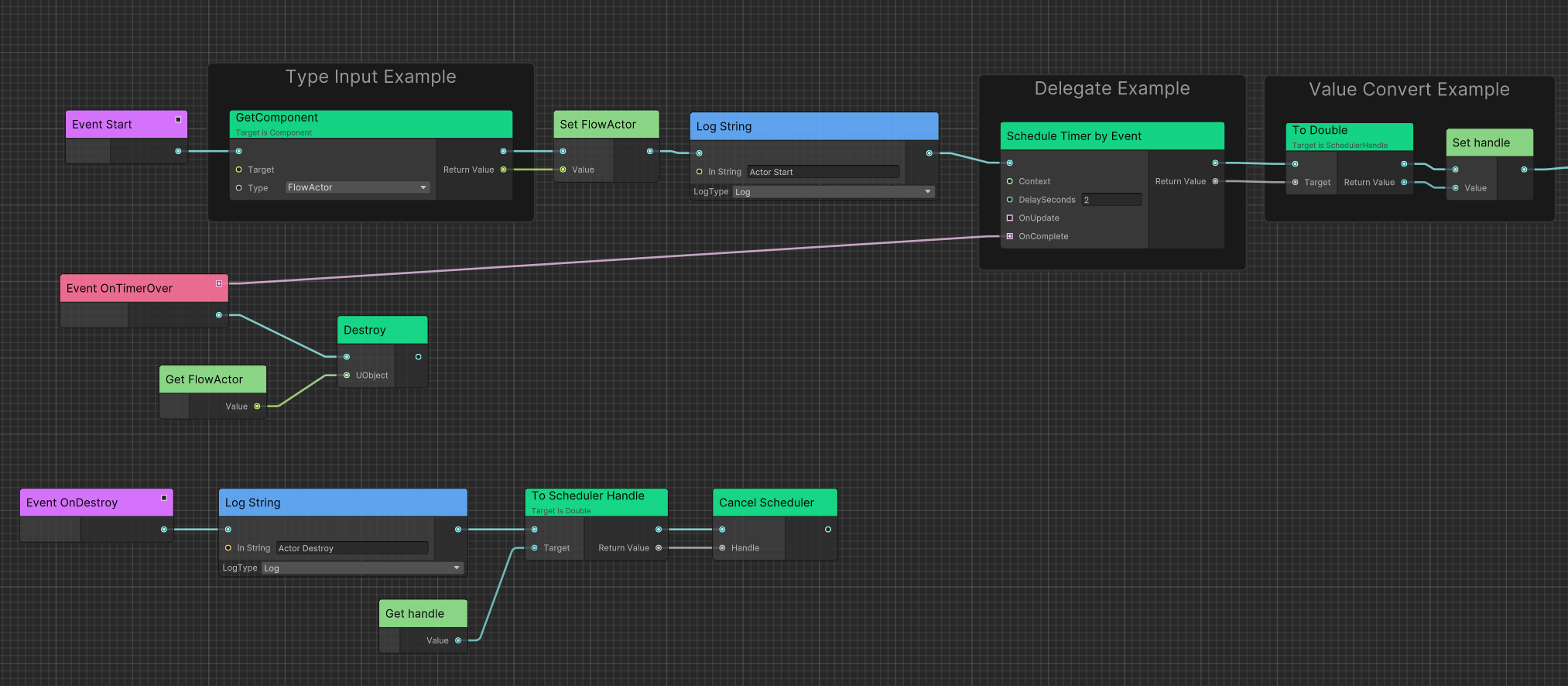Click the delegate square on Event OnTimerOver header
Screen dimensions: 1568x686
219,284
